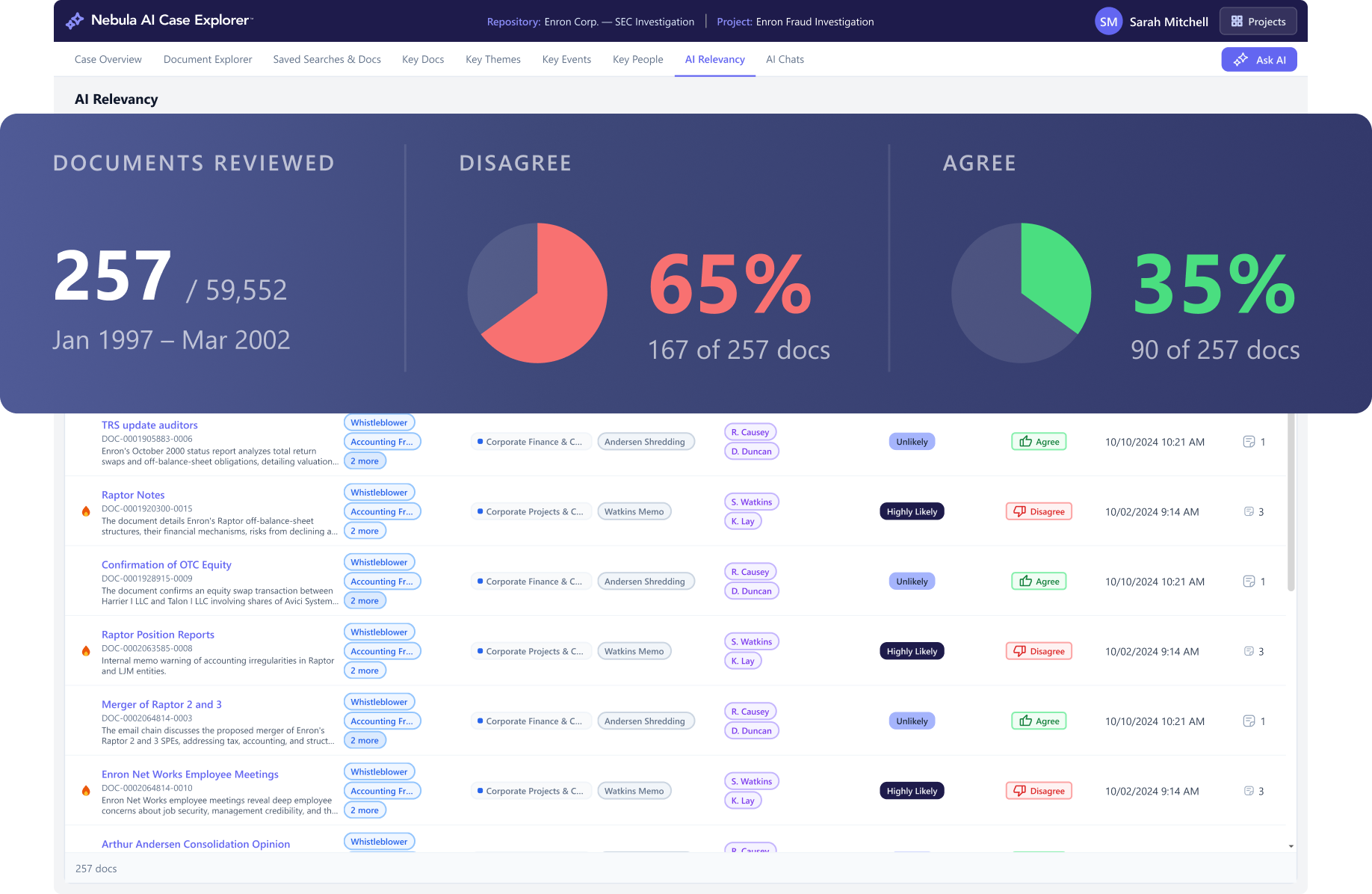
Task: Select the Key Docs tab
Action: coord(423,59)
